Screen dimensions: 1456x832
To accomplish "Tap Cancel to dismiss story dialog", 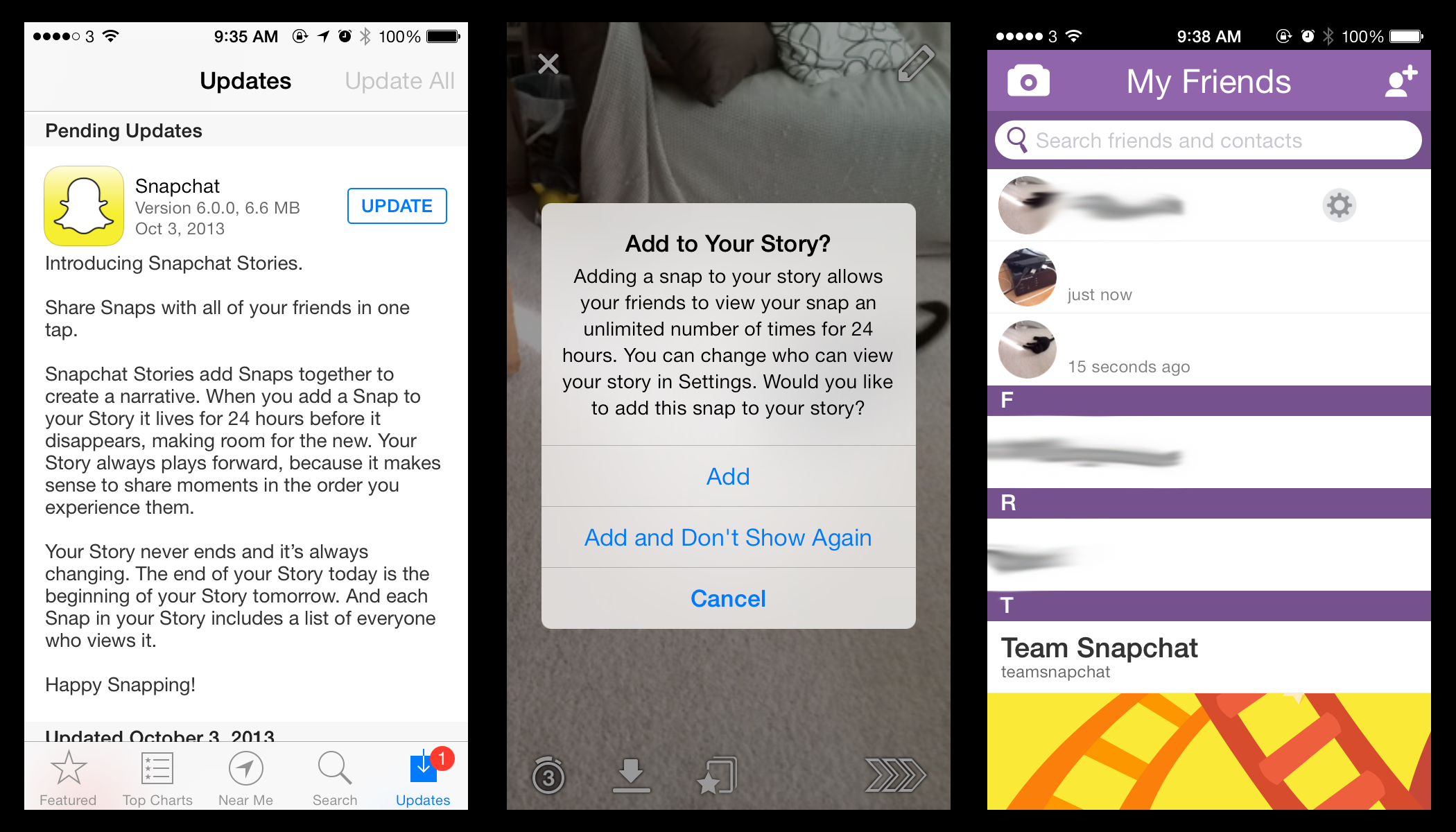I will (x=727, y=599).
